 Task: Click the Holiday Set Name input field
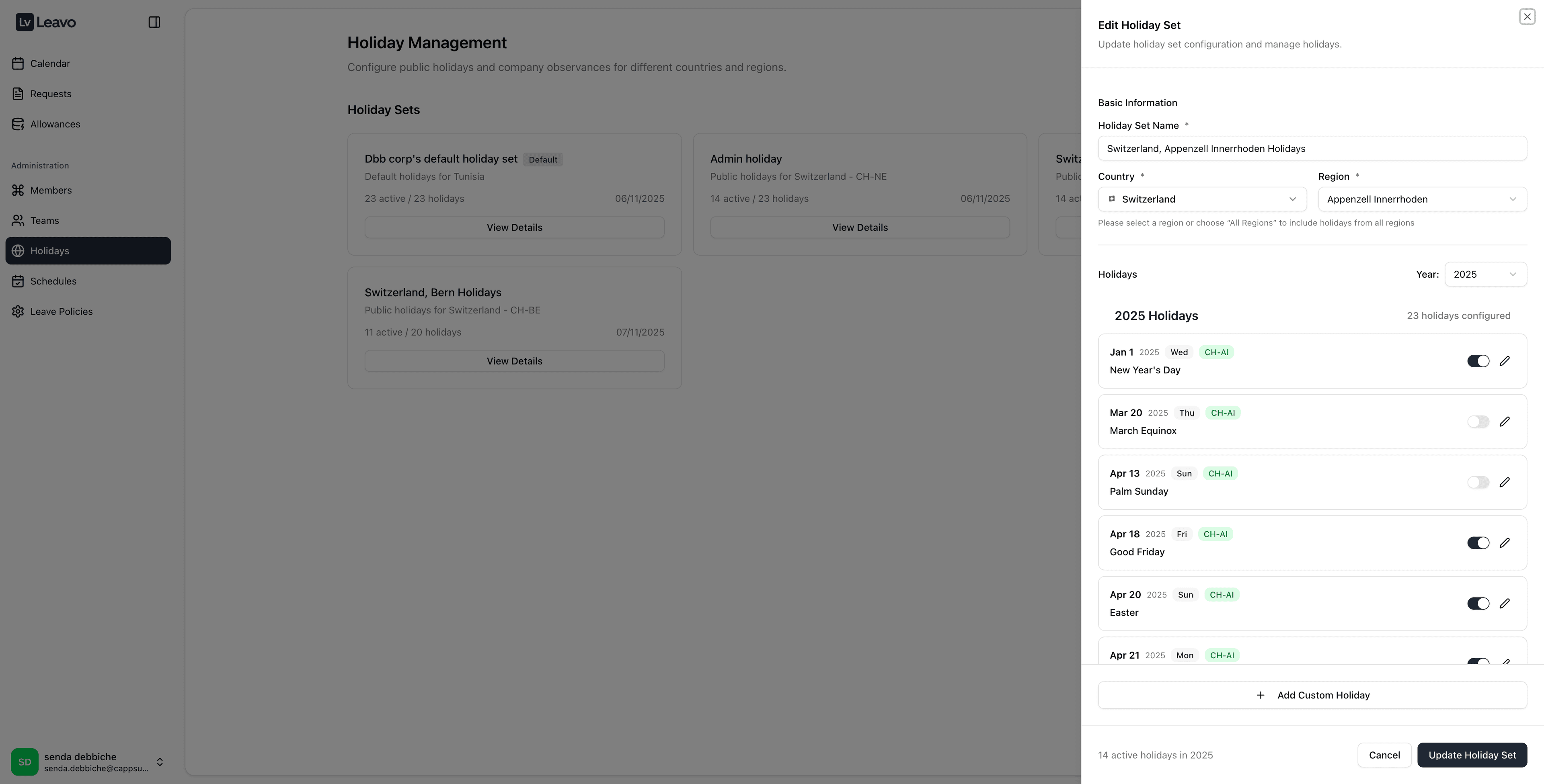point(1312,149)
